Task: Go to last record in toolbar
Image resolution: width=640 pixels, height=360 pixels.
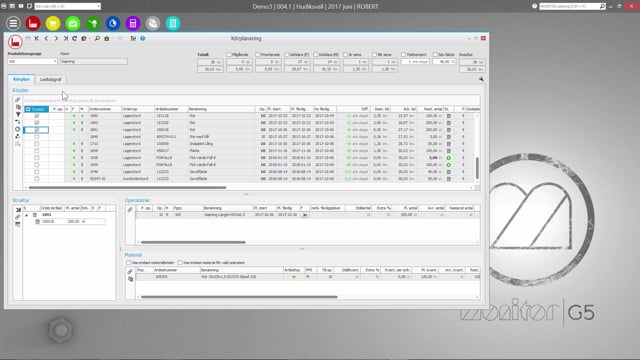Action: pos(65,38)
